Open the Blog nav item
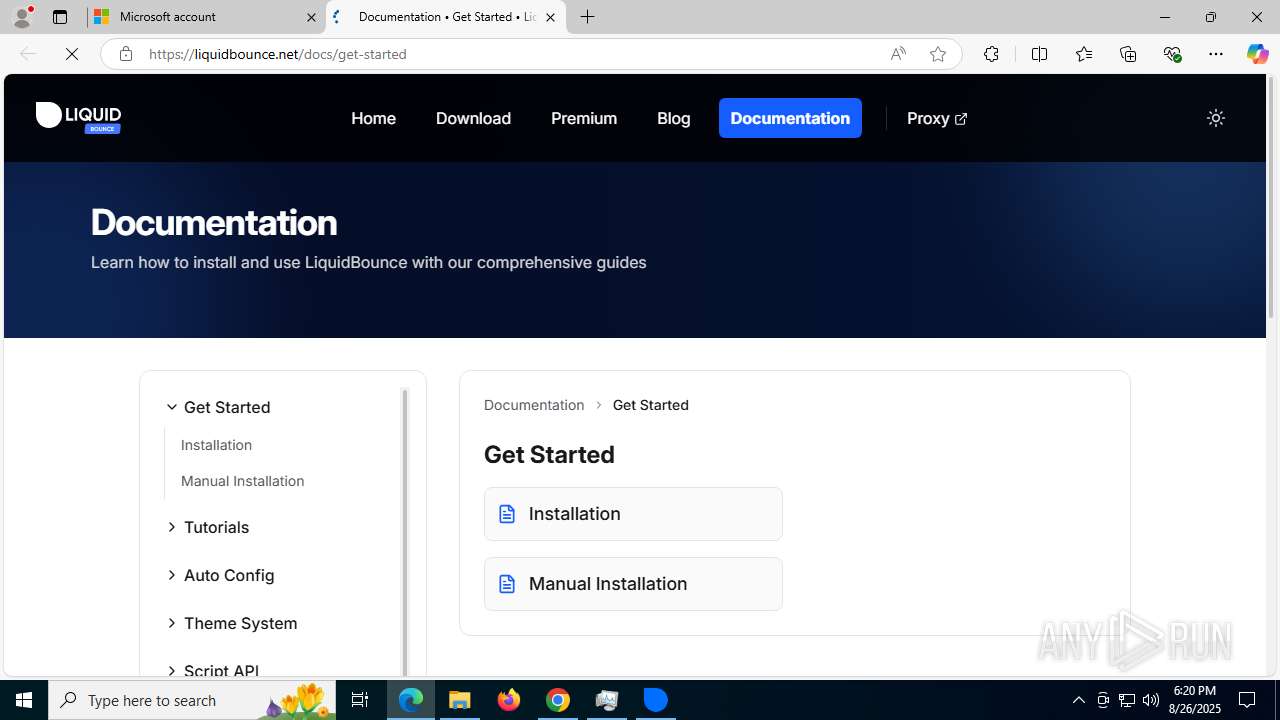 (x=674, y=118)
